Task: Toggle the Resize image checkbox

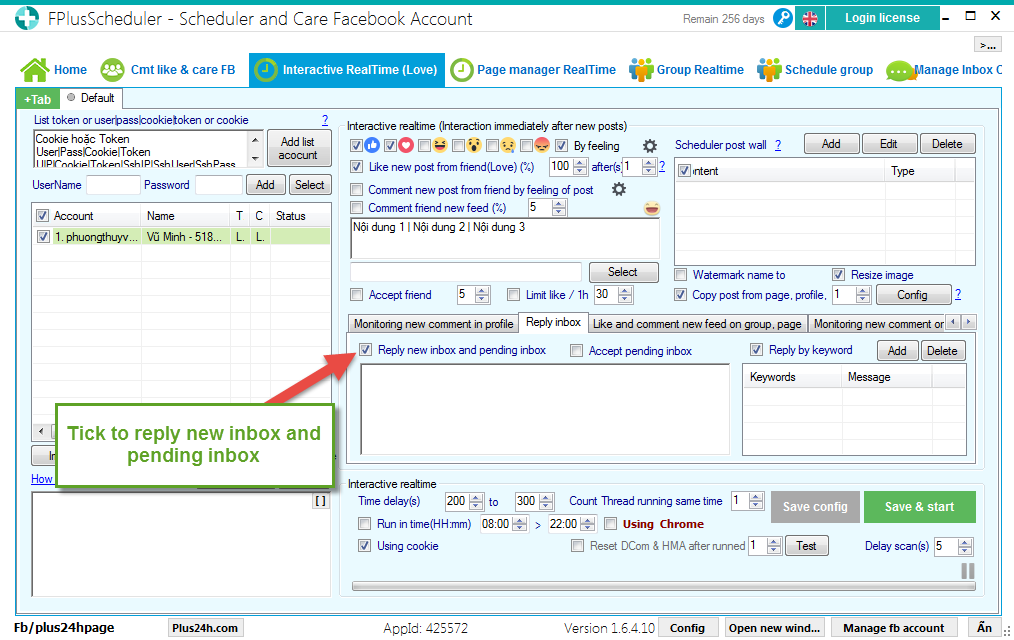Action: coord(839,274)
